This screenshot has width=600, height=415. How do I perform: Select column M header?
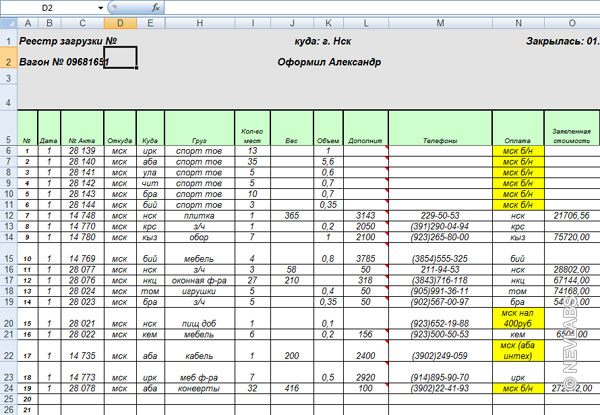click(440, 23)
